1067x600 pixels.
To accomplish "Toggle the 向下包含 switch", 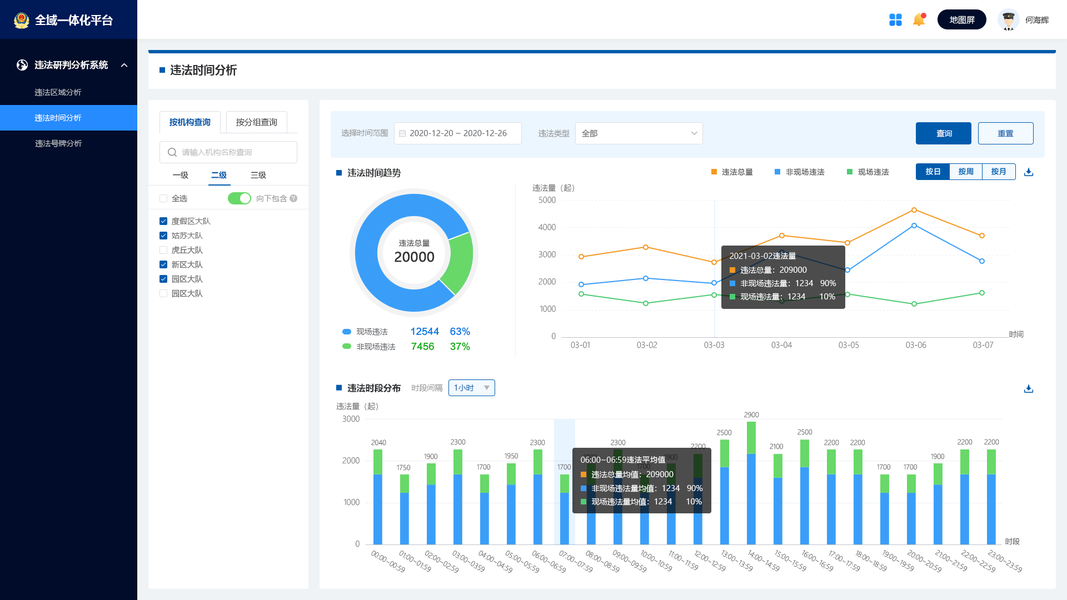I will [x=239, y=198].
